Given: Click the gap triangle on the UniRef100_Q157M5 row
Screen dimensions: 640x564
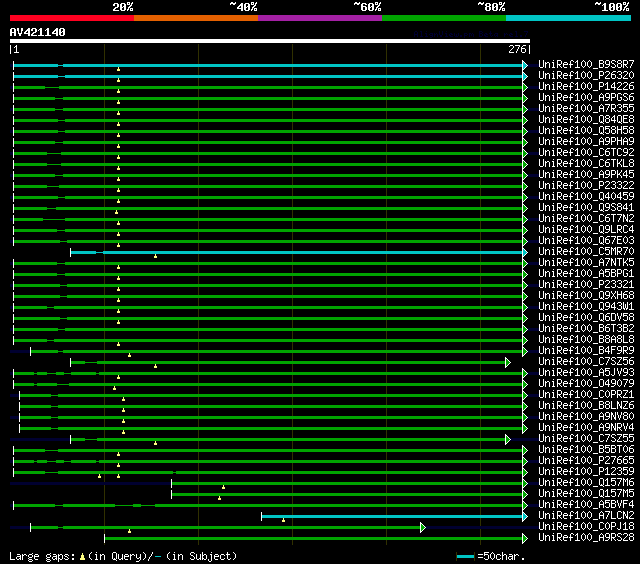Looking at the screenshot, I should point(219,498).
